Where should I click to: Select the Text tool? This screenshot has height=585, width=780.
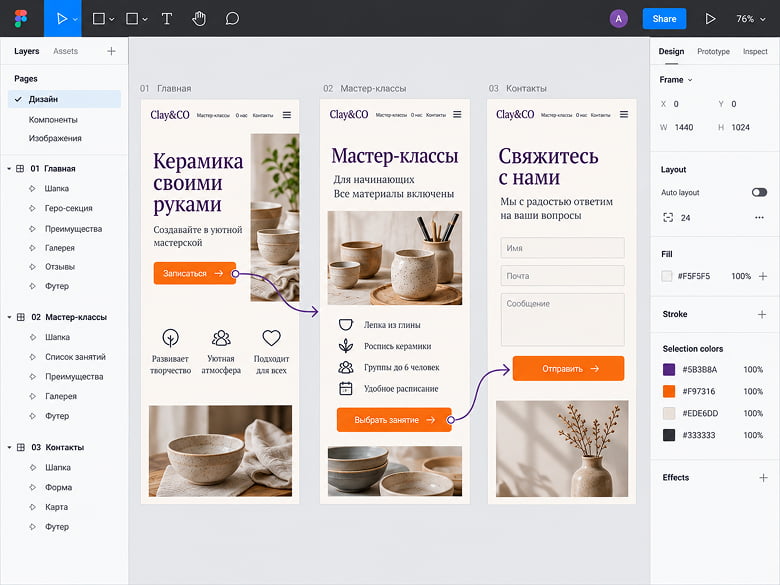[167, 19]
